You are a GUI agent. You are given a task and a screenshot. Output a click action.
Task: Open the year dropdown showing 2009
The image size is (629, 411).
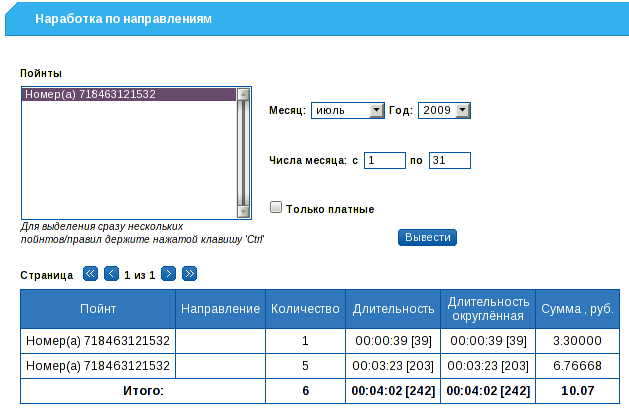tap(443, 110)
